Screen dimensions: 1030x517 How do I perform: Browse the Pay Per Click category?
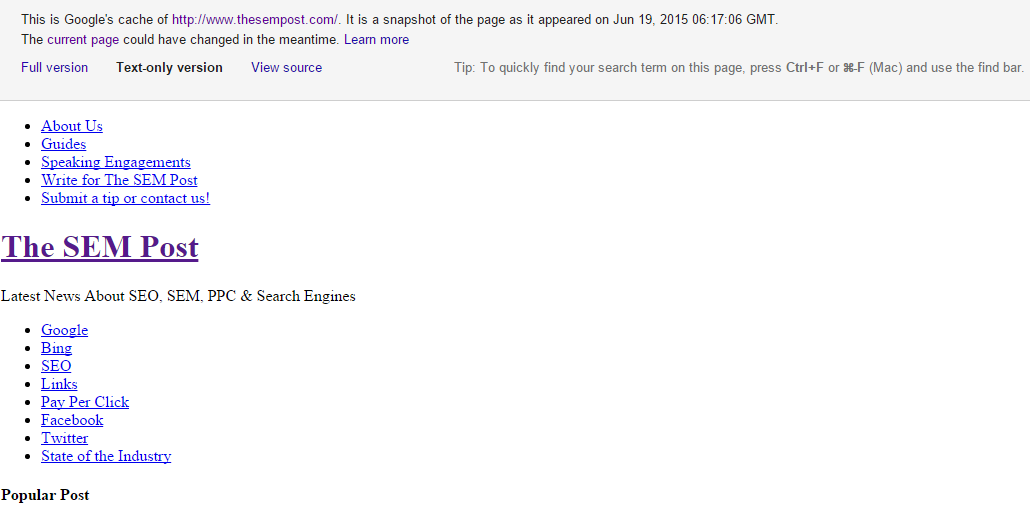tap(85, 402)
